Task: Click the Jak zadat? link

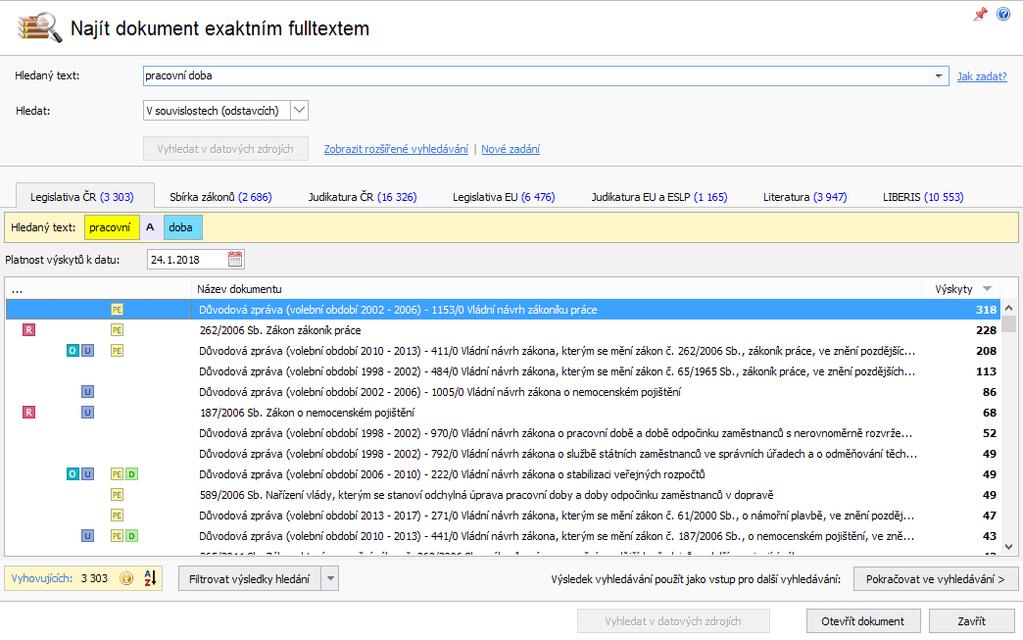Action: click(982, 76)
